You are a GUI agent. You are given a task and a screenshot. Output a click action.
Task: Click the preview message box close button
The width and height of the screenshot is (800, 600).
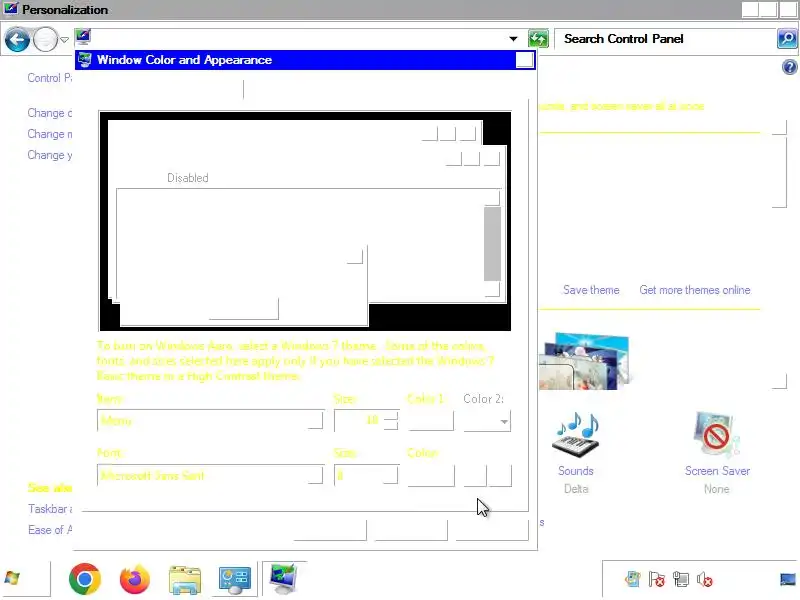pyautogui.click(x=355, y=257)
